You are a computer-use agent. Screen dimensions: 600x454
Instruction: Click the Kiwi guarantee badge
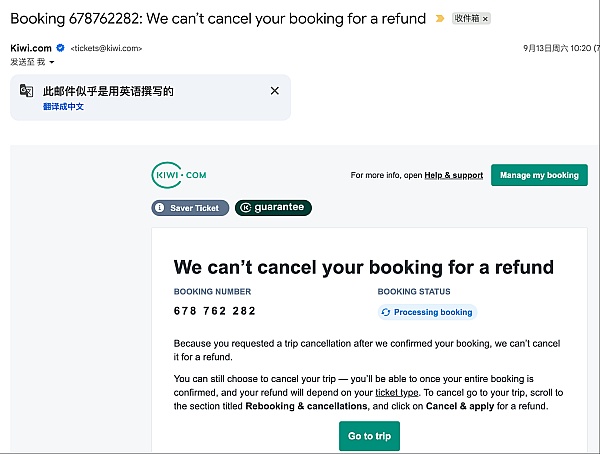pyautogui.click(x=273, y=208)
